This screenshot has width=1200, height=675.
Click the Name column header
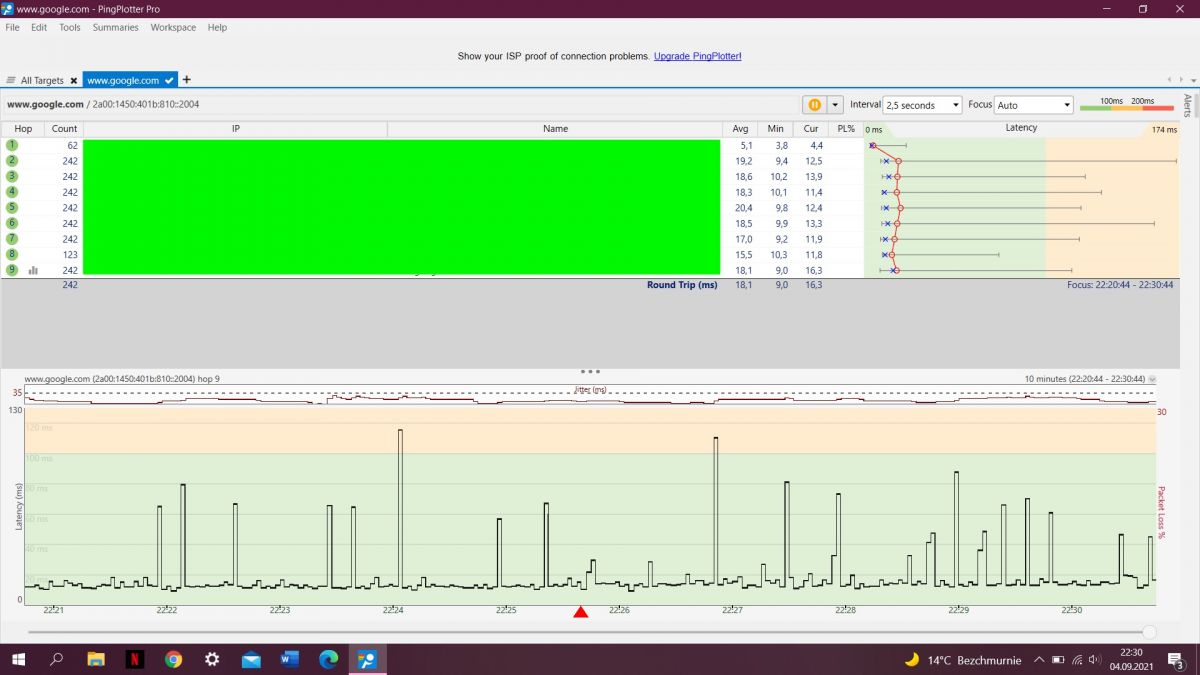click(555, 129)
